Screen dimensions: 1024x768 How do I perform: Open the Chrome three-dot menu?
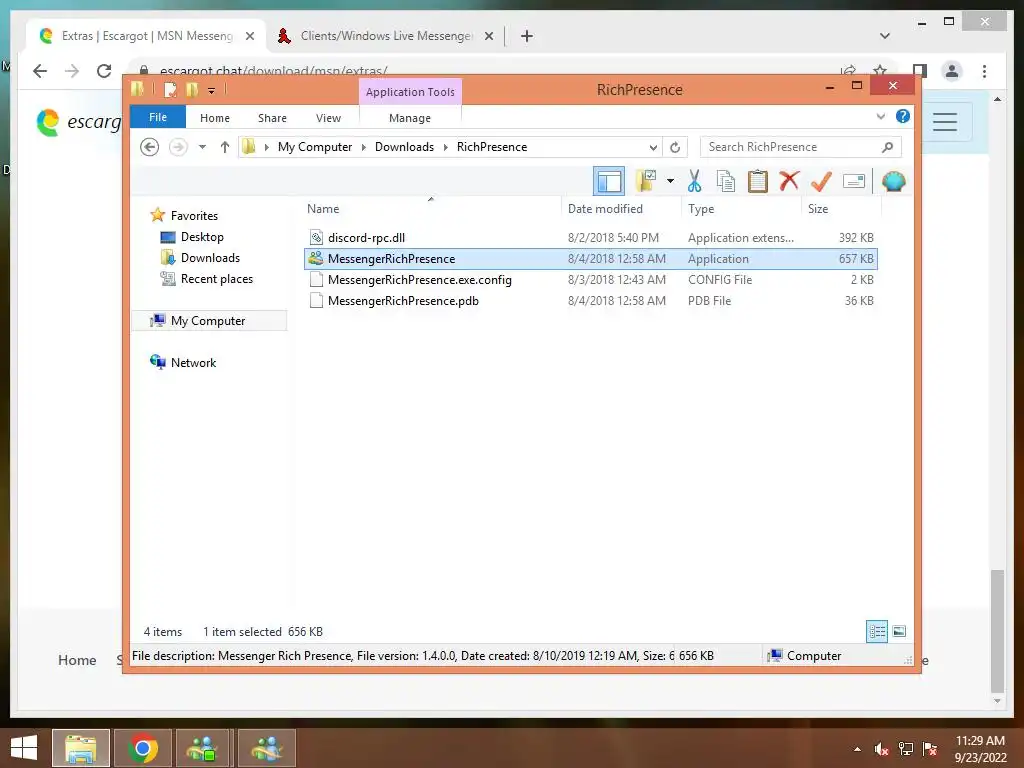[984, 71]
